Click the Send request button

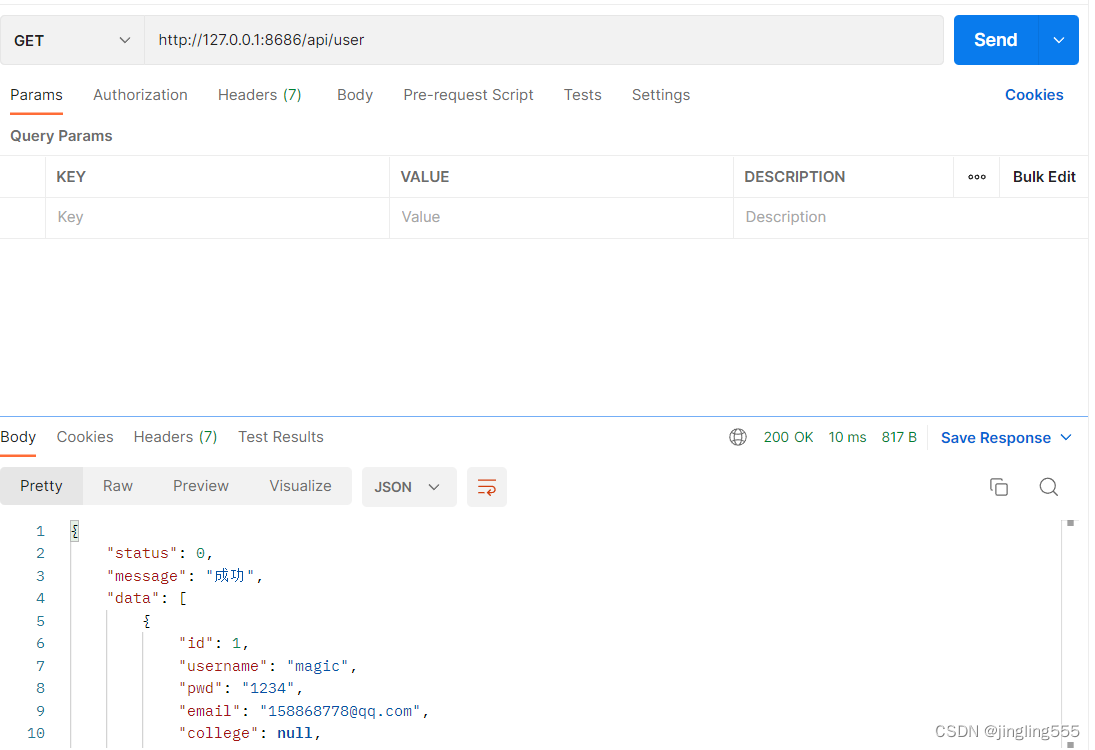[995, 40]
